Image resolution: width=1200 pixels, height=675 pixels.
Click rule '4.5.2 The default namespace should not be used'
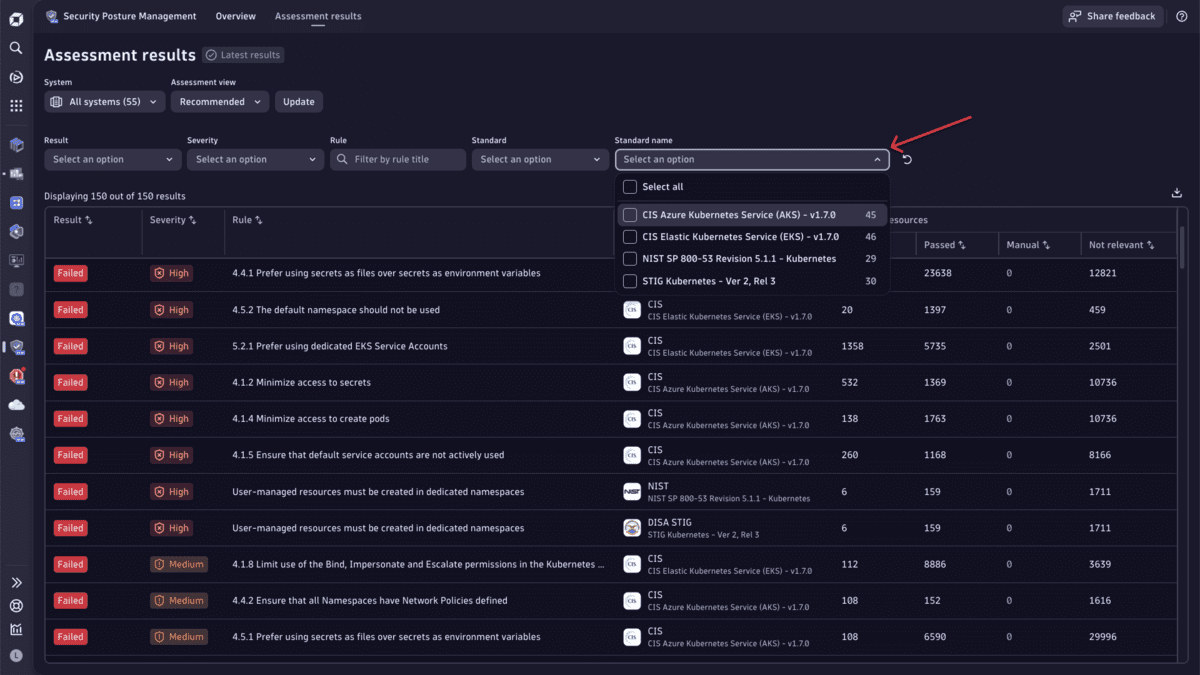pos(336,310)
